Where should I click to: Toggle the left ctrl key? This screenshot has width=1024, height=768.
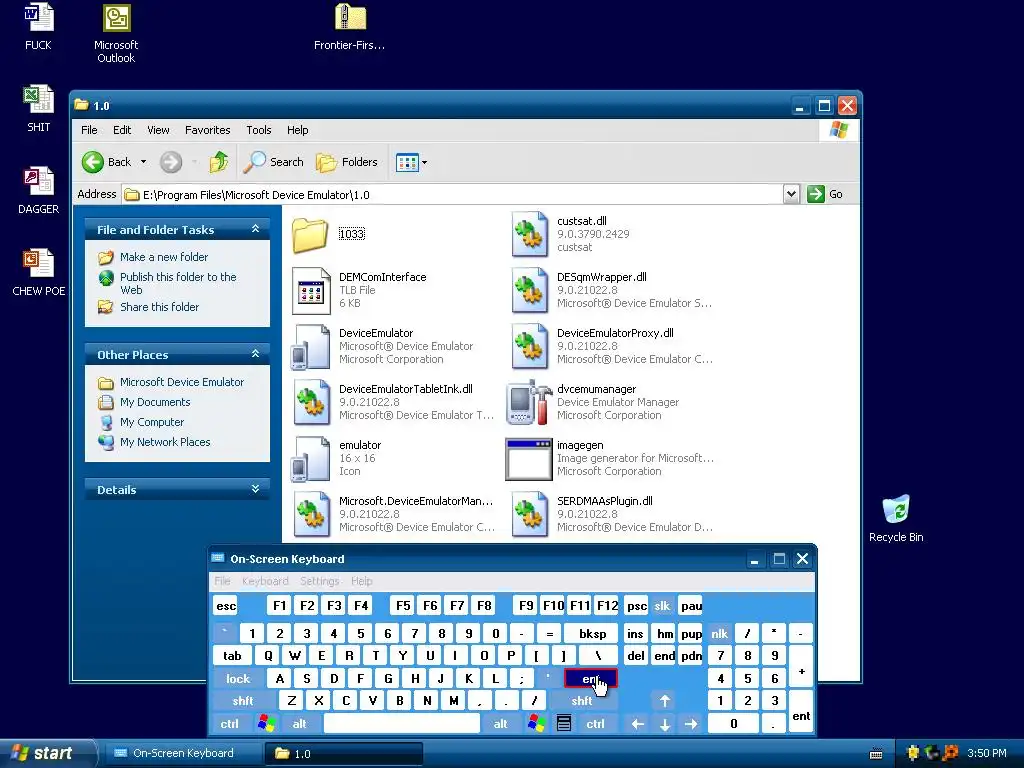click(x=229, y=724)
